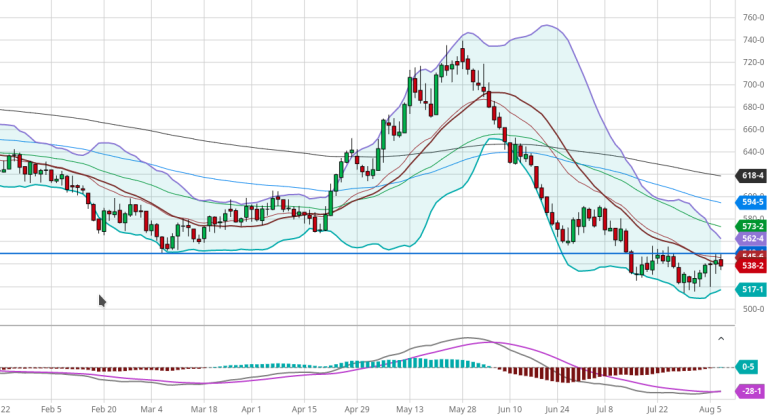The image size is (768, 415).
Task: Click the 640-0 price axis tick
Action: (x=752, y=152)
